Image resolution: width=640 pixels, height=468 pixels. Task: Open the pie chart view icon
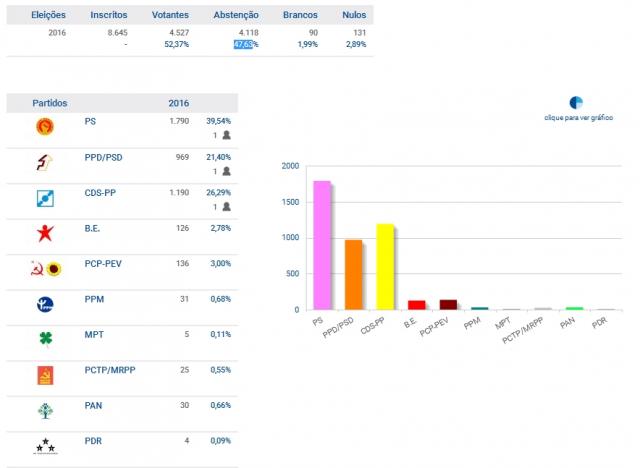(x=576, y=103)
